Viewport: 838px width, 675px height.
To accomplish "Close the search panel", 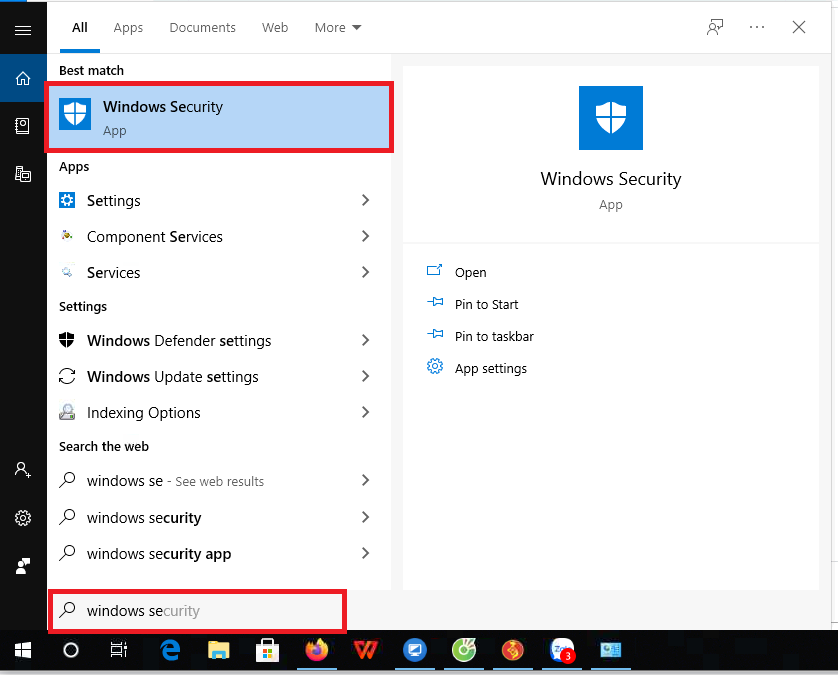I will [x=798, y=27].
